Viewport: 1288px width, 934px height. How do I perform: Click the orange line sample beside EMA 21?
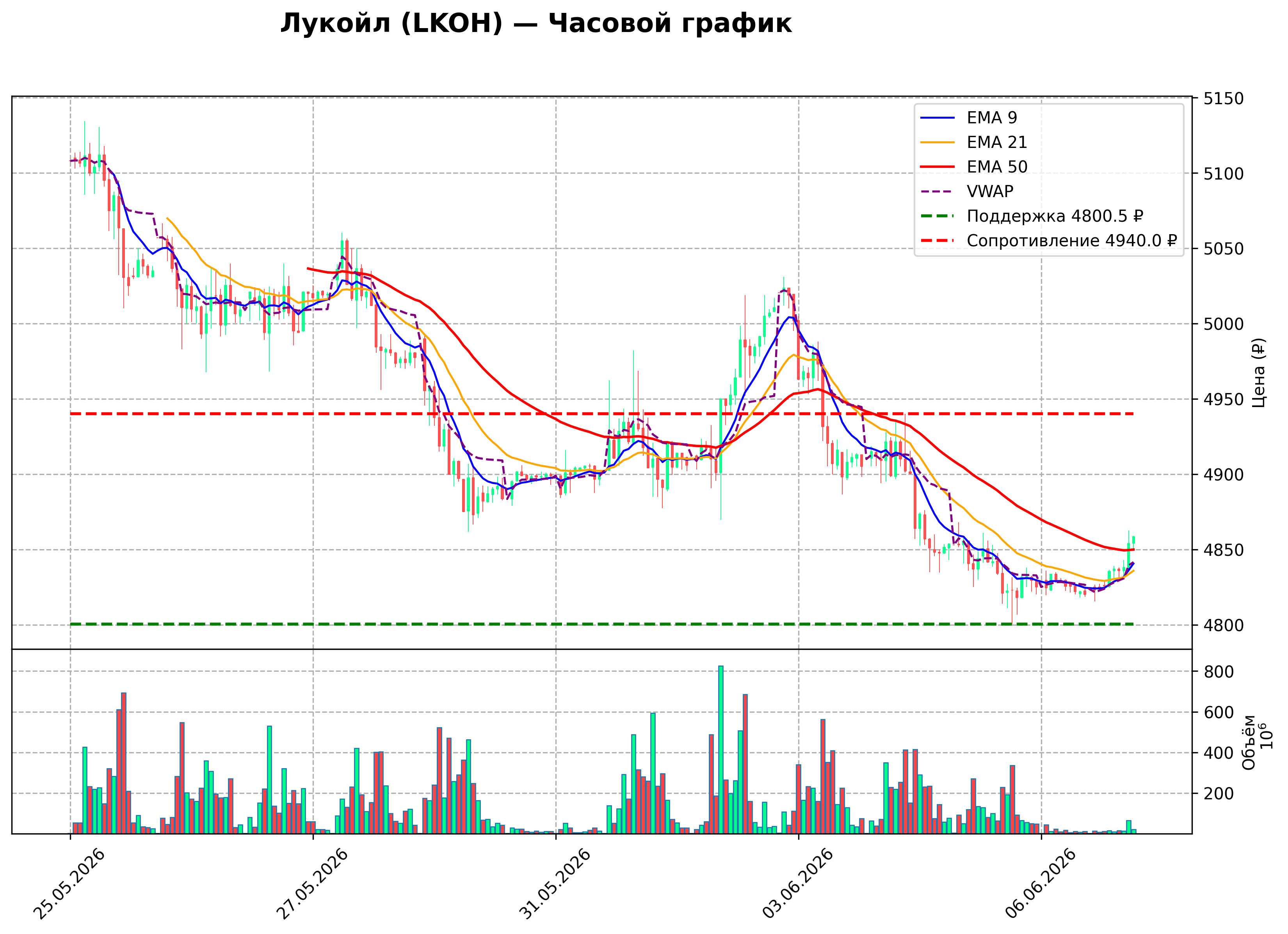pyautogui.click(x=938, y=142)
